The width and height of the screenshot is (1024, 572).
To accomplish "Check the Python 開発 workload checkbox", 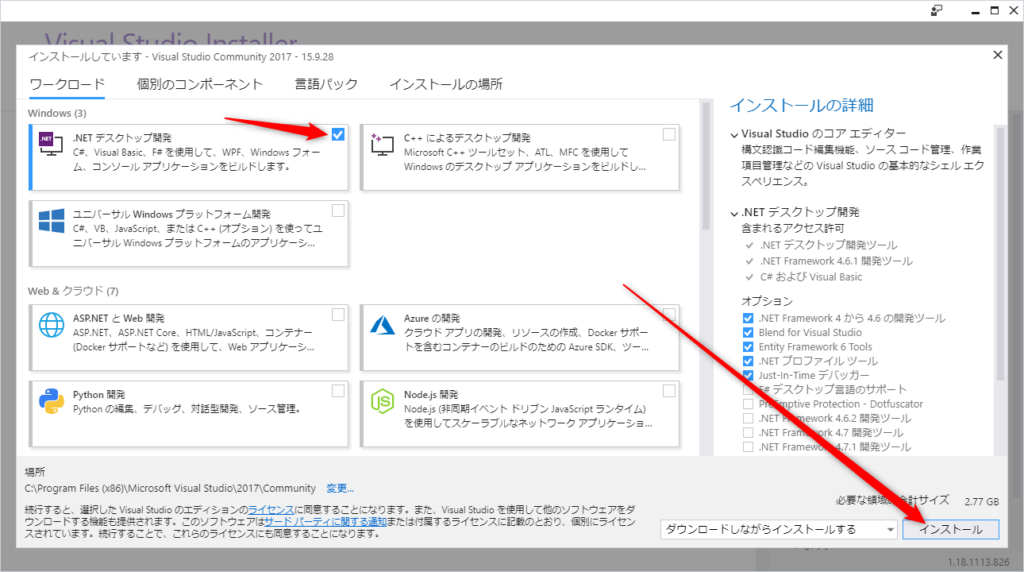I will tap(338, 391).
